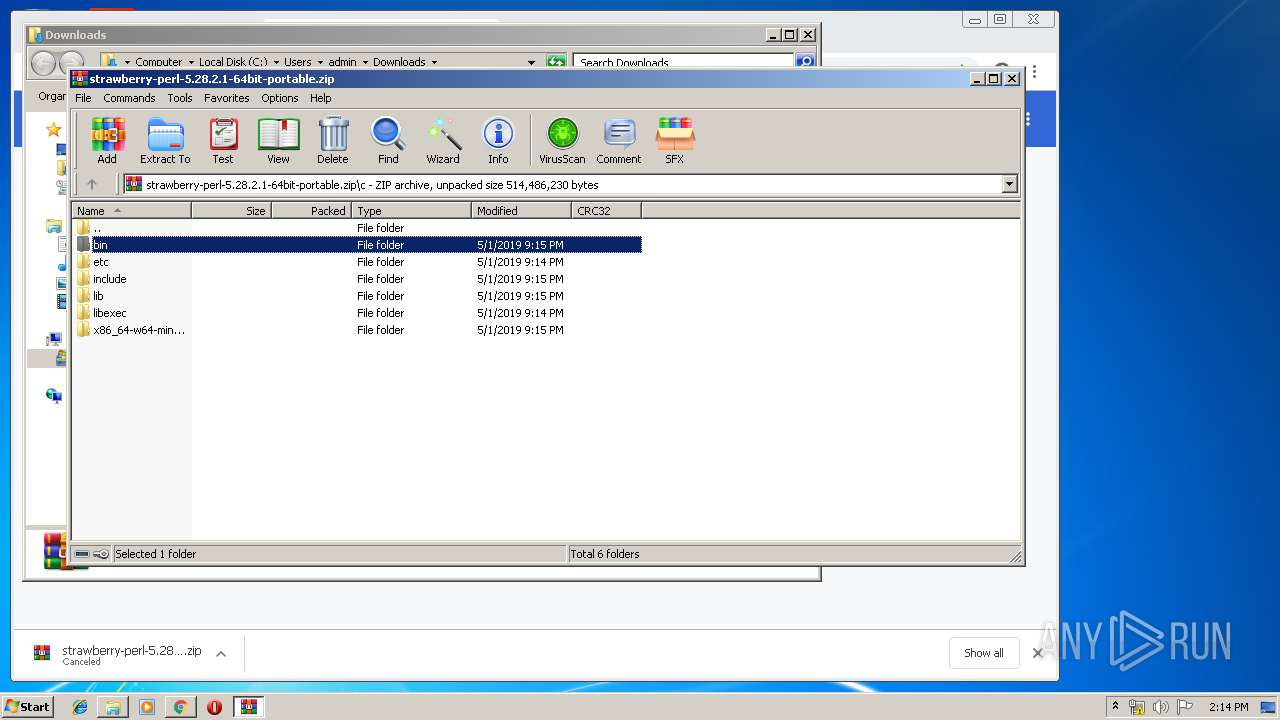Image resolution: width=1280 pixels, height=720 pixels.
Task: Open the Help menu
Action: pos(320,98)
